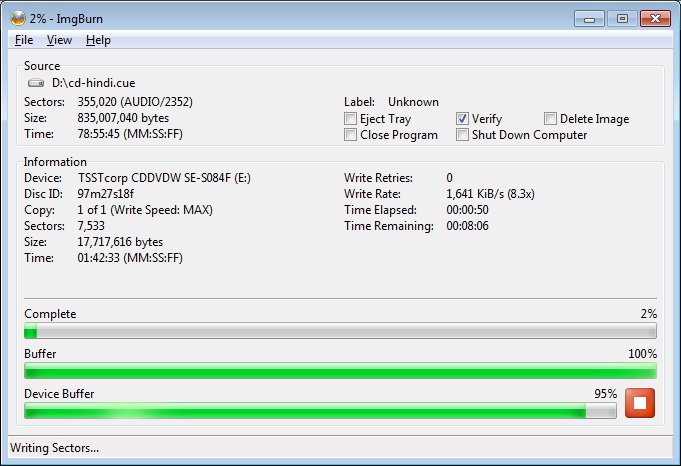Click the Complete percentage 2%
The height and width of the screenshot is (466, 681).
tap(648, 314)
